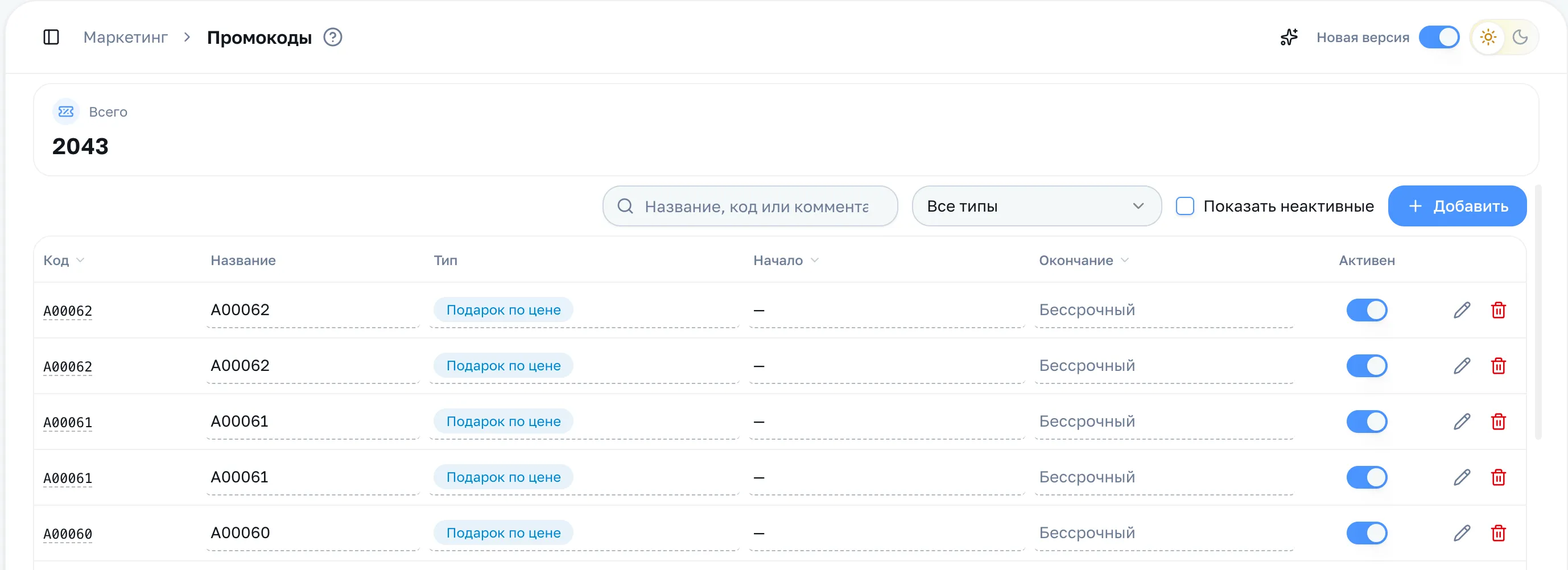This screenshot has width=1568, height=570.
Task: Click the Тип column header
Action: coord(445,261)
